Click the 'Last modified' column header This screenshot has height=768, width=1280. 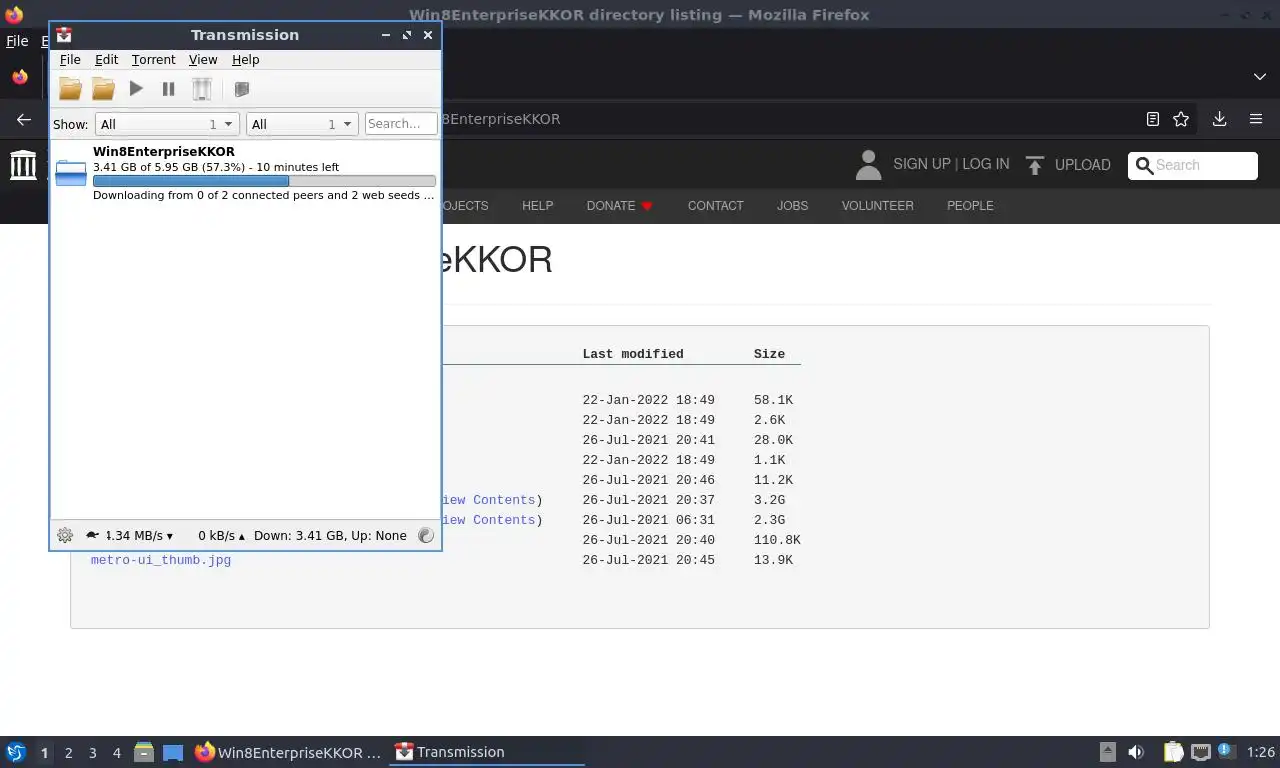pyautogui.click(x=633, y=354)
